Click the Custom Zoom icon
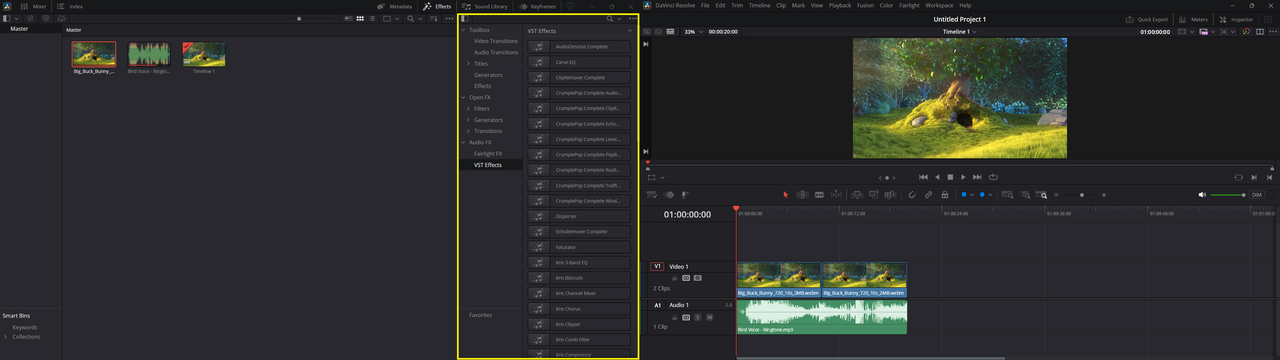 [1041, 194]
